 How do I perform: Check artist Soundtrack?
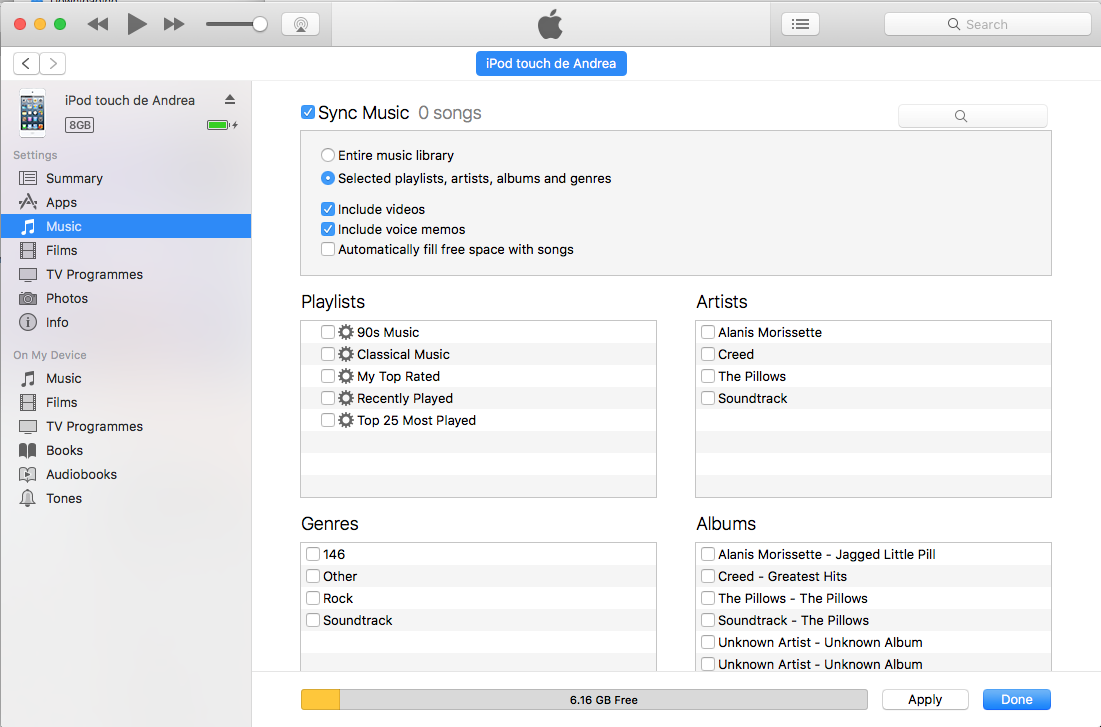pos(708,398)
